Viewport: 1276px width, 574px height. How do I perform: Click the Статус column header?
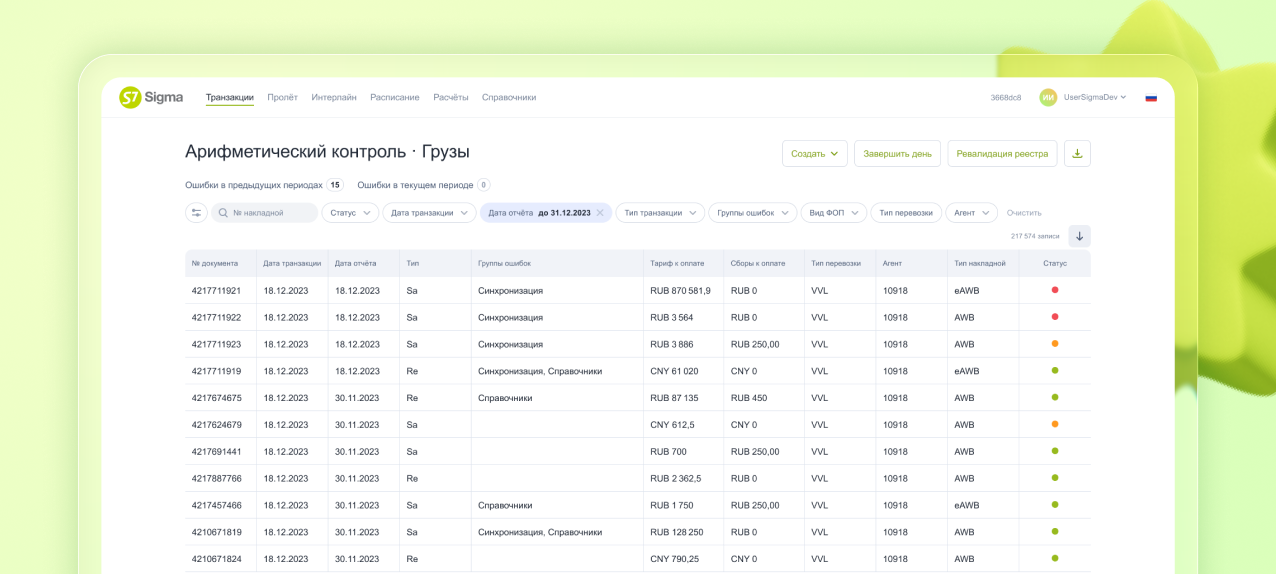pos(1055,263)
